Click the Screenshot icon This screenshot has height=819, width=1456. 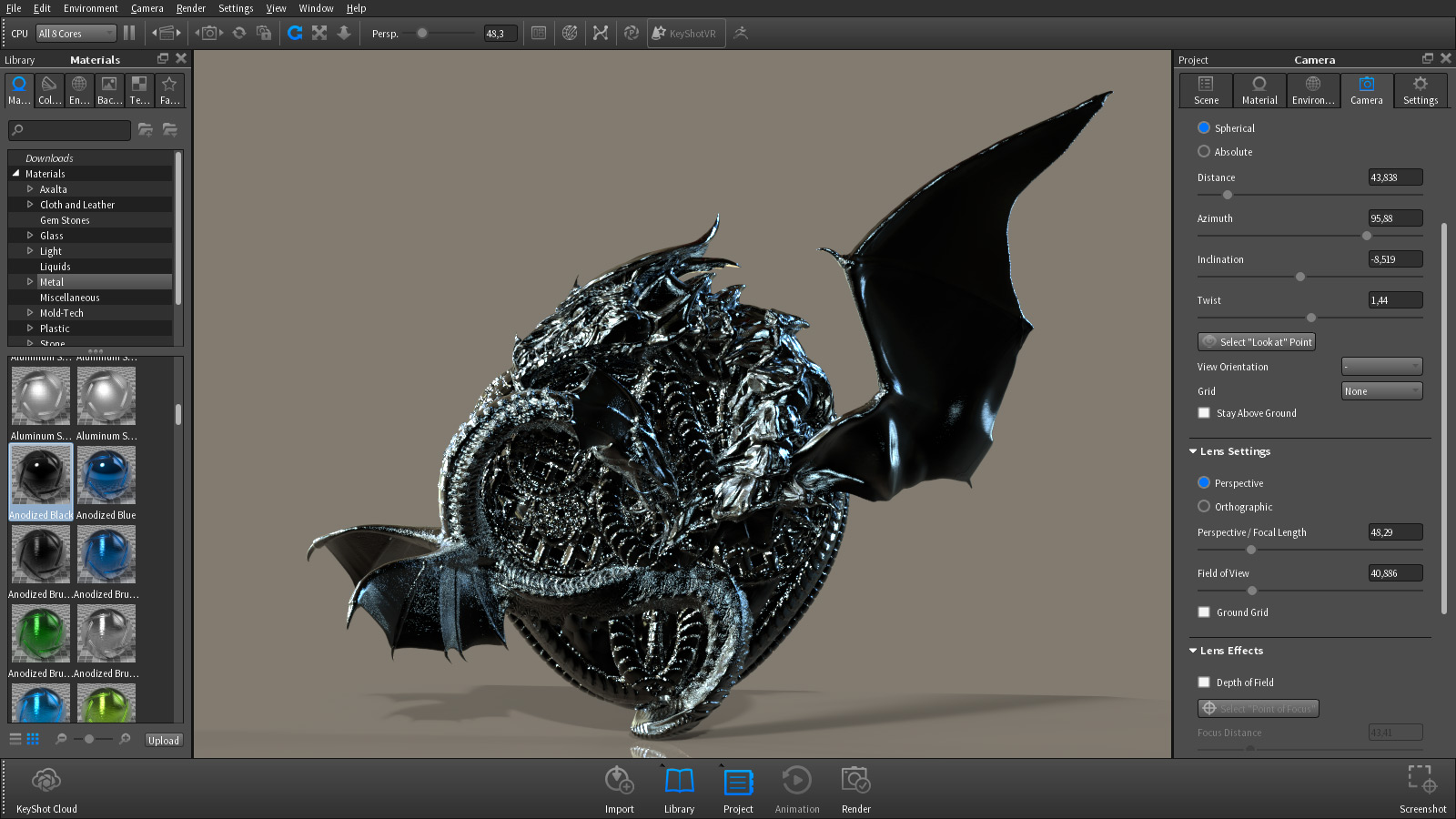tap(1421, 780)
